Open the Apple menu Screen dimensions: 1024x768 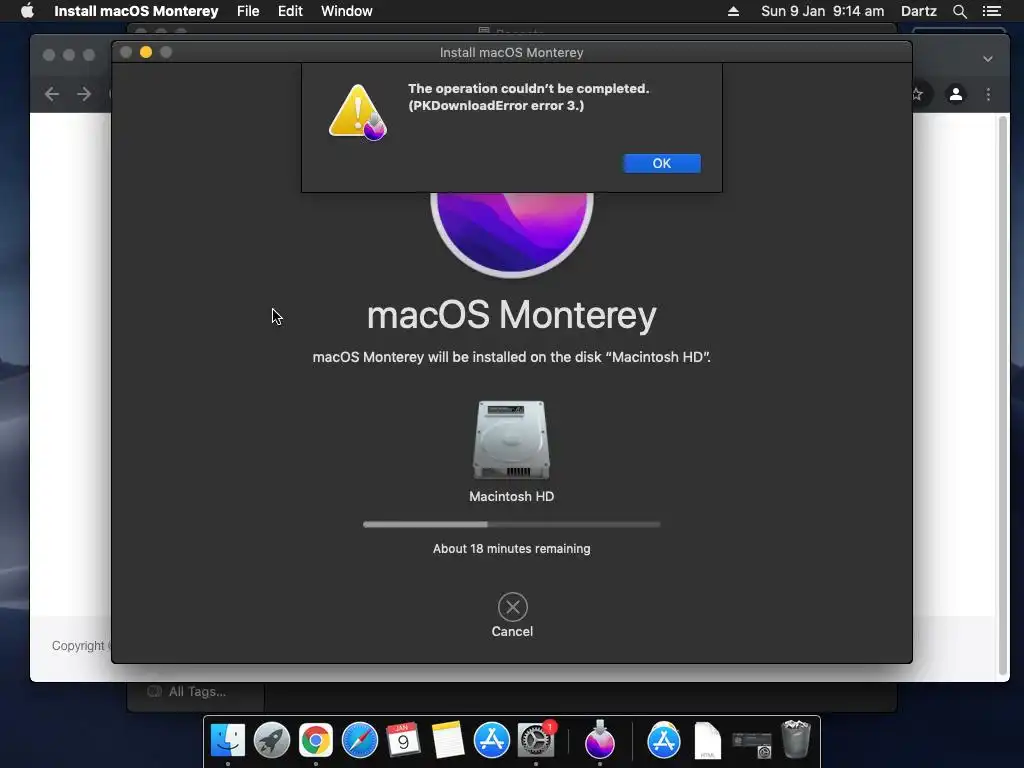27,11
